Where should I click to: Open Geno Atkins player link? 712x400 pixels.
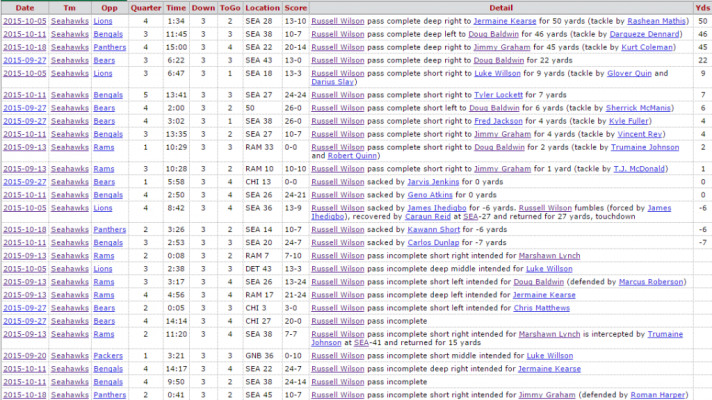tap(430, 195)
